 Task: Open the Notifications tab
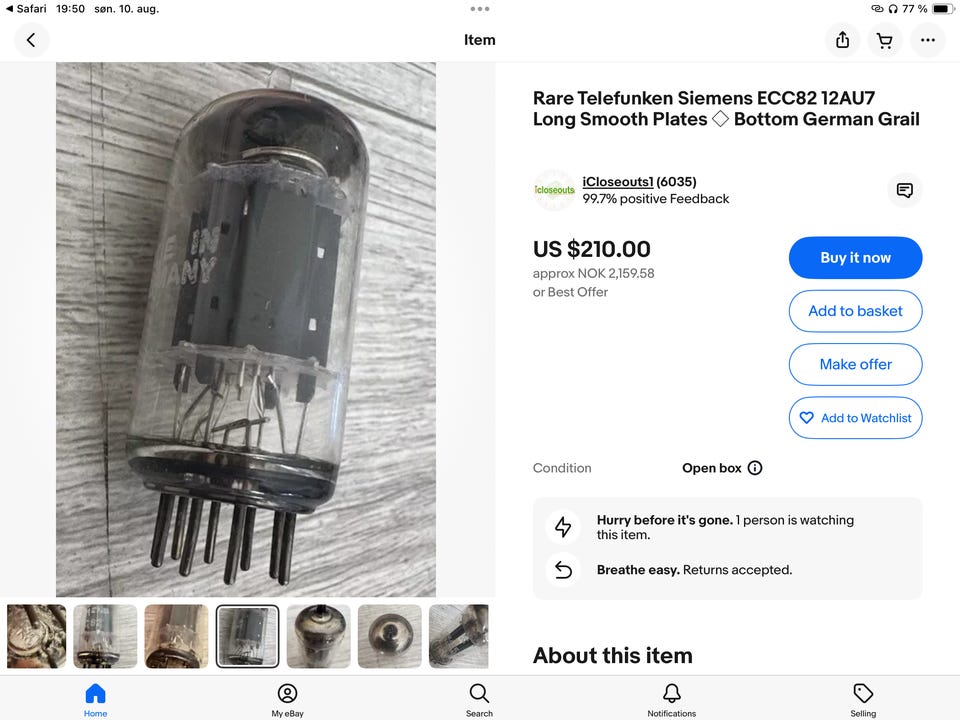[x=671, y=700]
